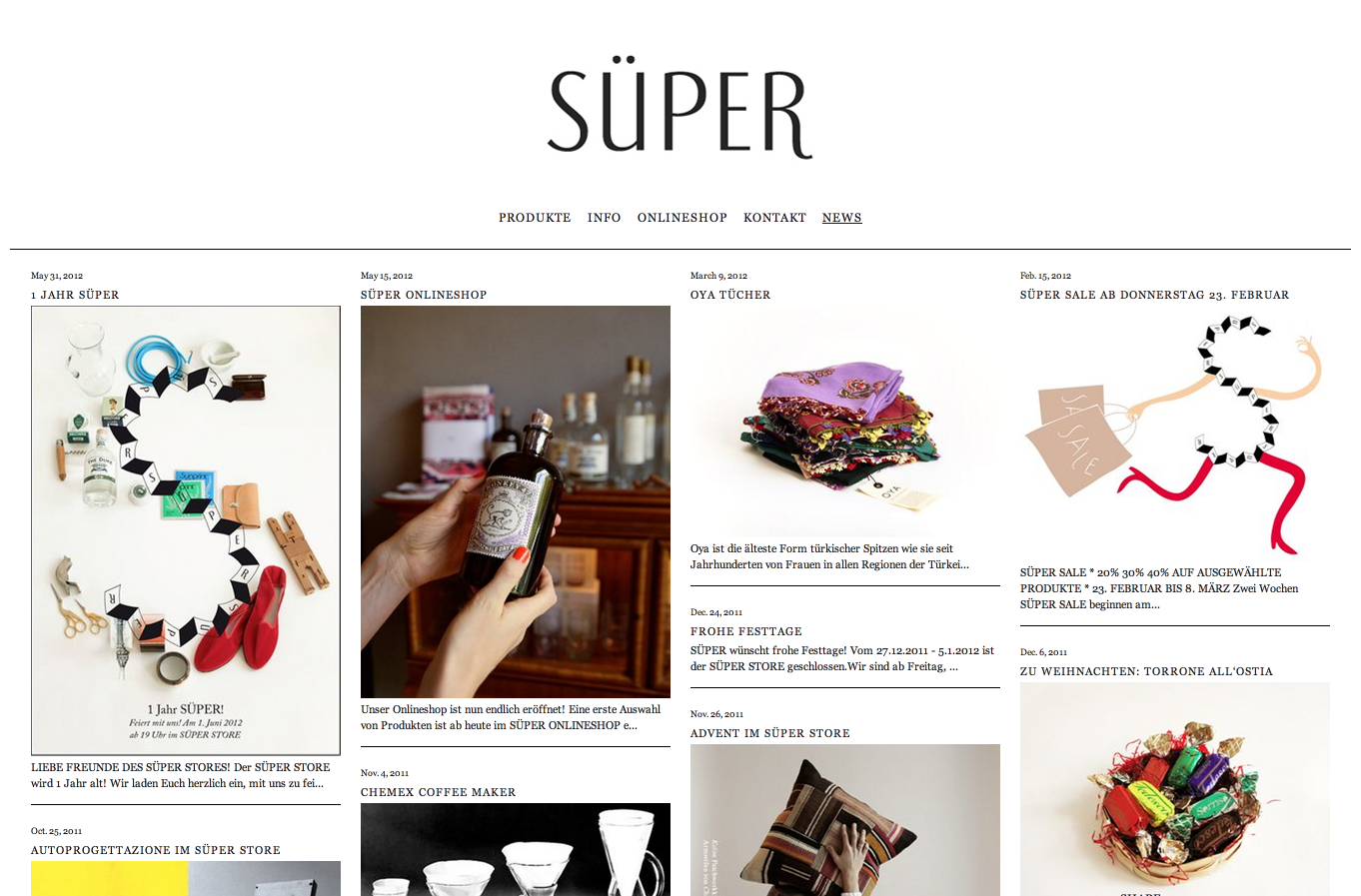
Task: Click the hand holding bottle photo
Action: pos(516,501)
